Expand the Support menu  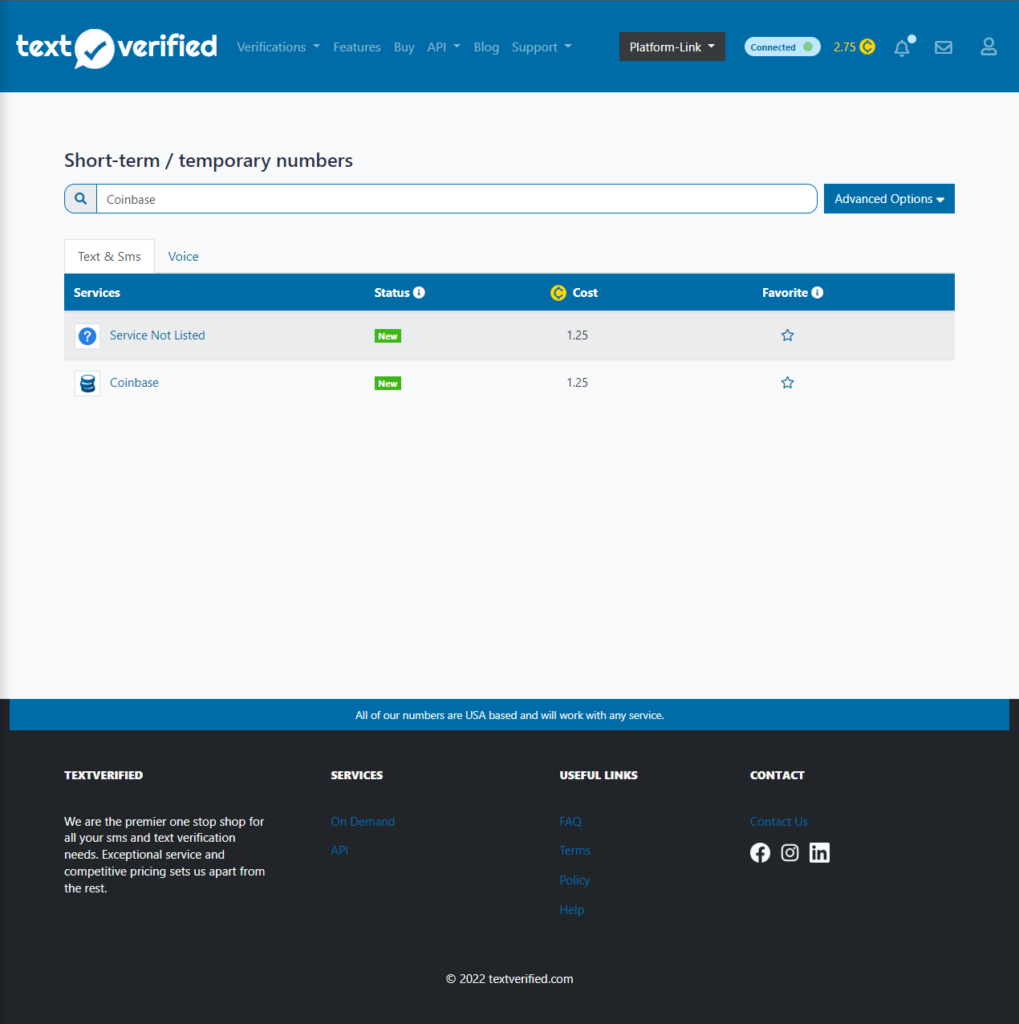pyautogui.click(x=542, y=47)
